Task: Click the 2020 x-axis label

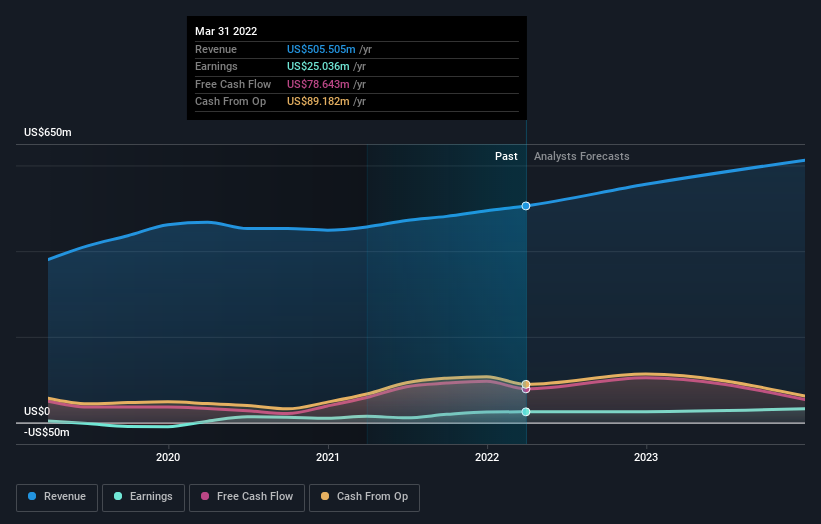Action: point(168,457)
